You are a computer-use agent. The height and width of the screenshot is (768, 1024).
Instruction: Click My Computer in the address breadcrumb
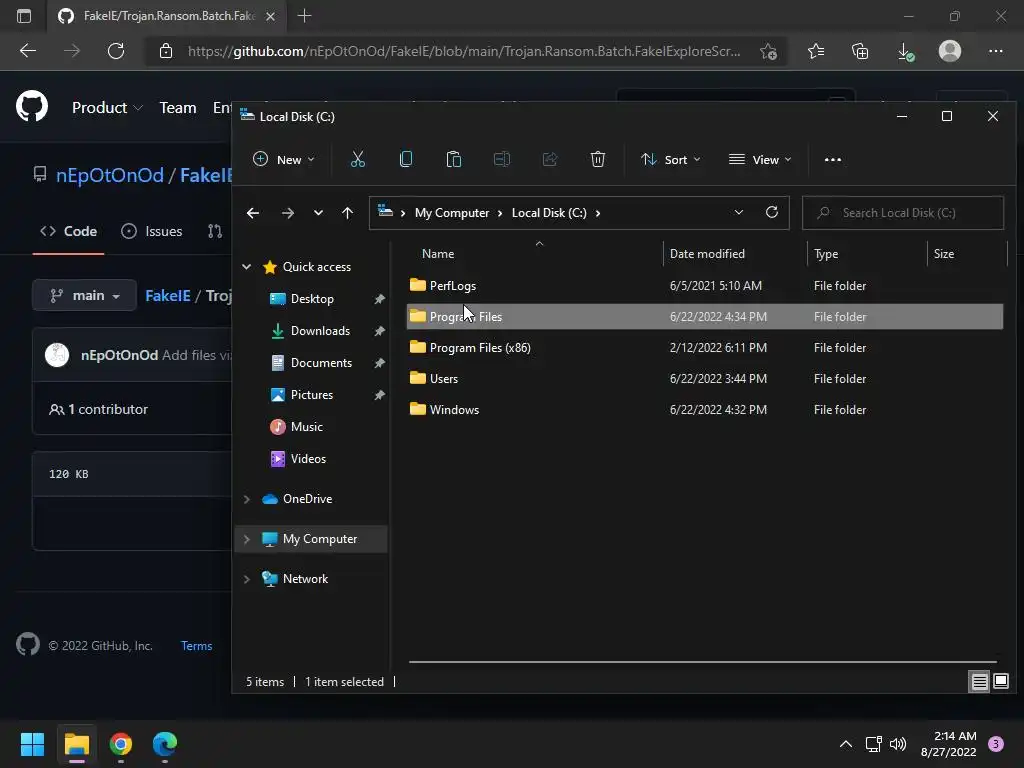[x=452, y=212]
